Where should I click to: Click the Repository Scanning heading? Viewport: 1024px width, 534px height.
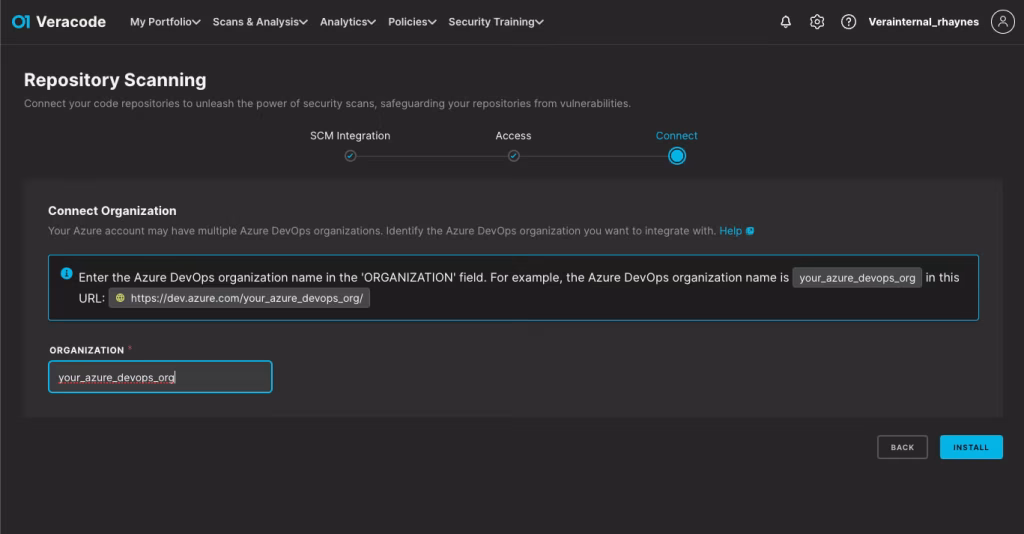[115, 80]
